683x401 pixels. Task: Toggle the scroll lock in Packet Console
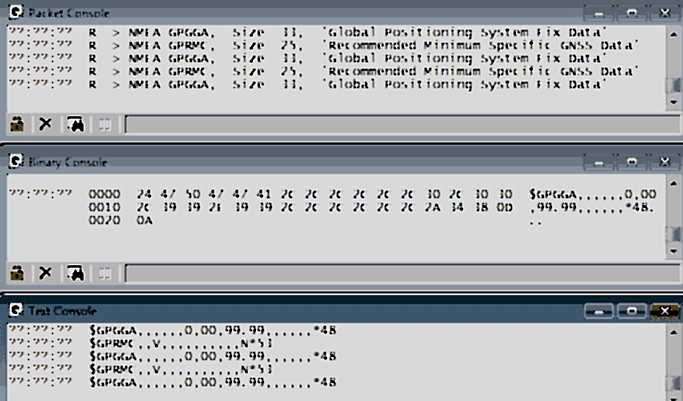click(x=17, y=124)
